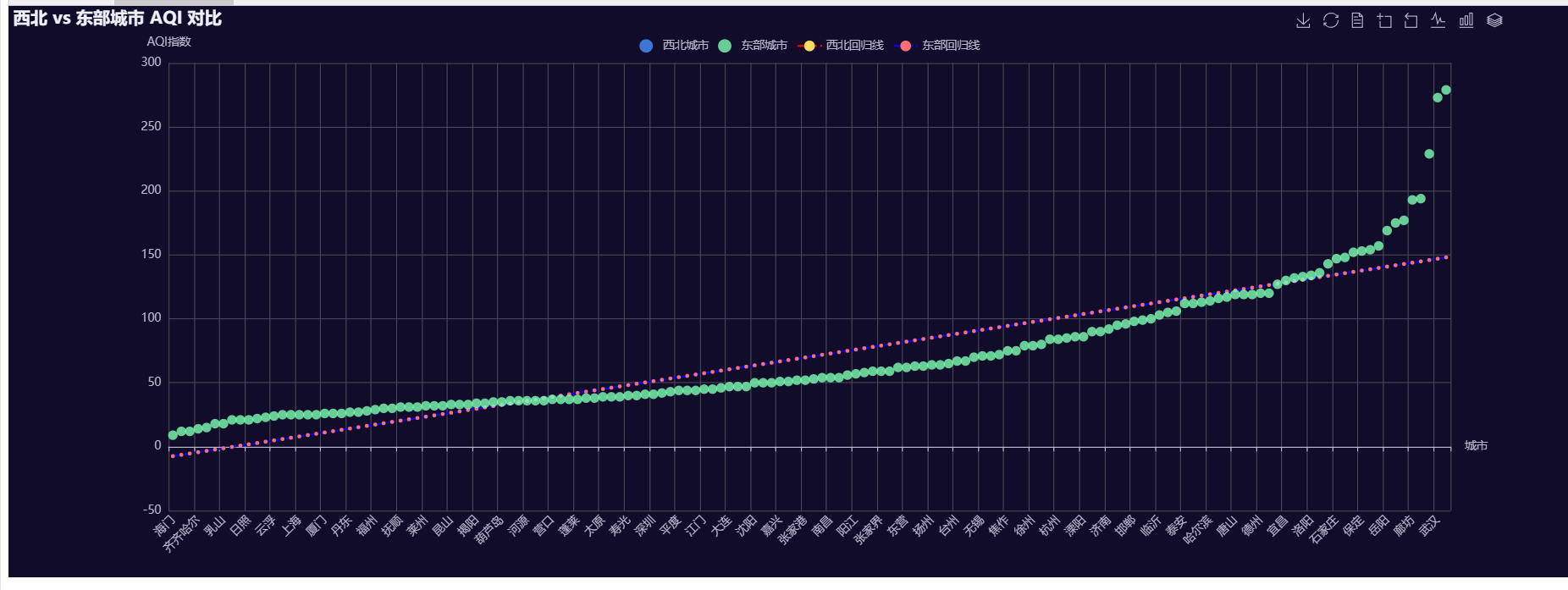Screen dimensions: 1568x590
Task: Click the 沈阳 city axis label
Action: tap(745, 526)
